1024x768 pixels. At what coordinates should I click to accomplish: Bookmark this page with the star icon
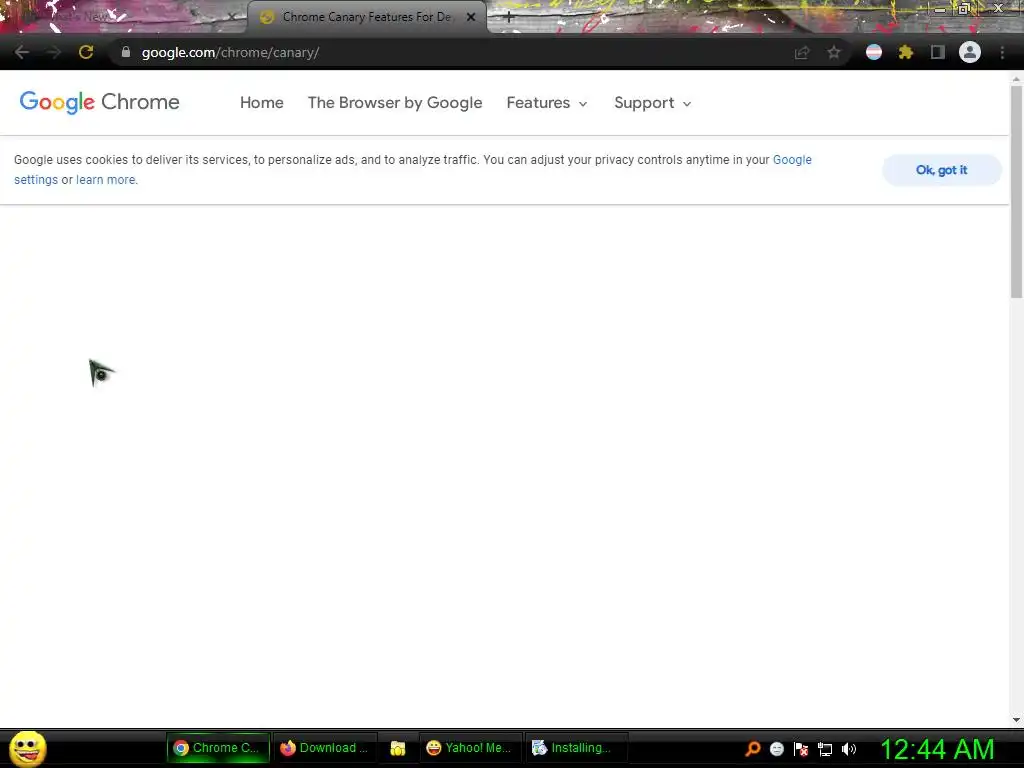(x=834, y=52)
